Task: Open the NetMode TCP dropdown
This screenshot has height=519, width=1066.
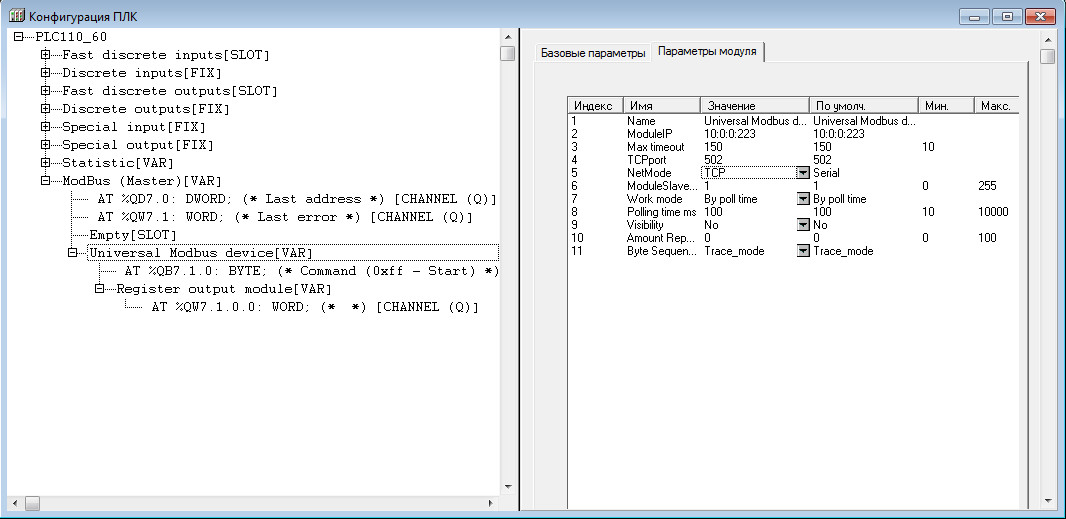Action: click(x=802, y=173)
